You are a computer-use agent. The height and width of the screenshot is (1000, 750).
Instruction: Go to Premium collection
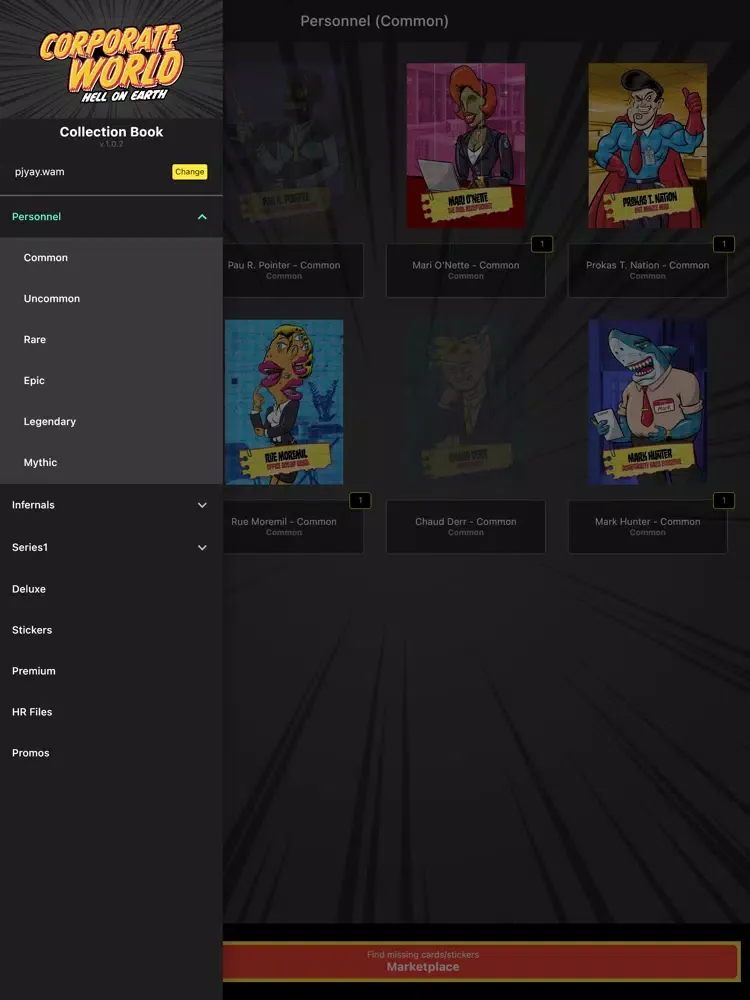point(34,671)
